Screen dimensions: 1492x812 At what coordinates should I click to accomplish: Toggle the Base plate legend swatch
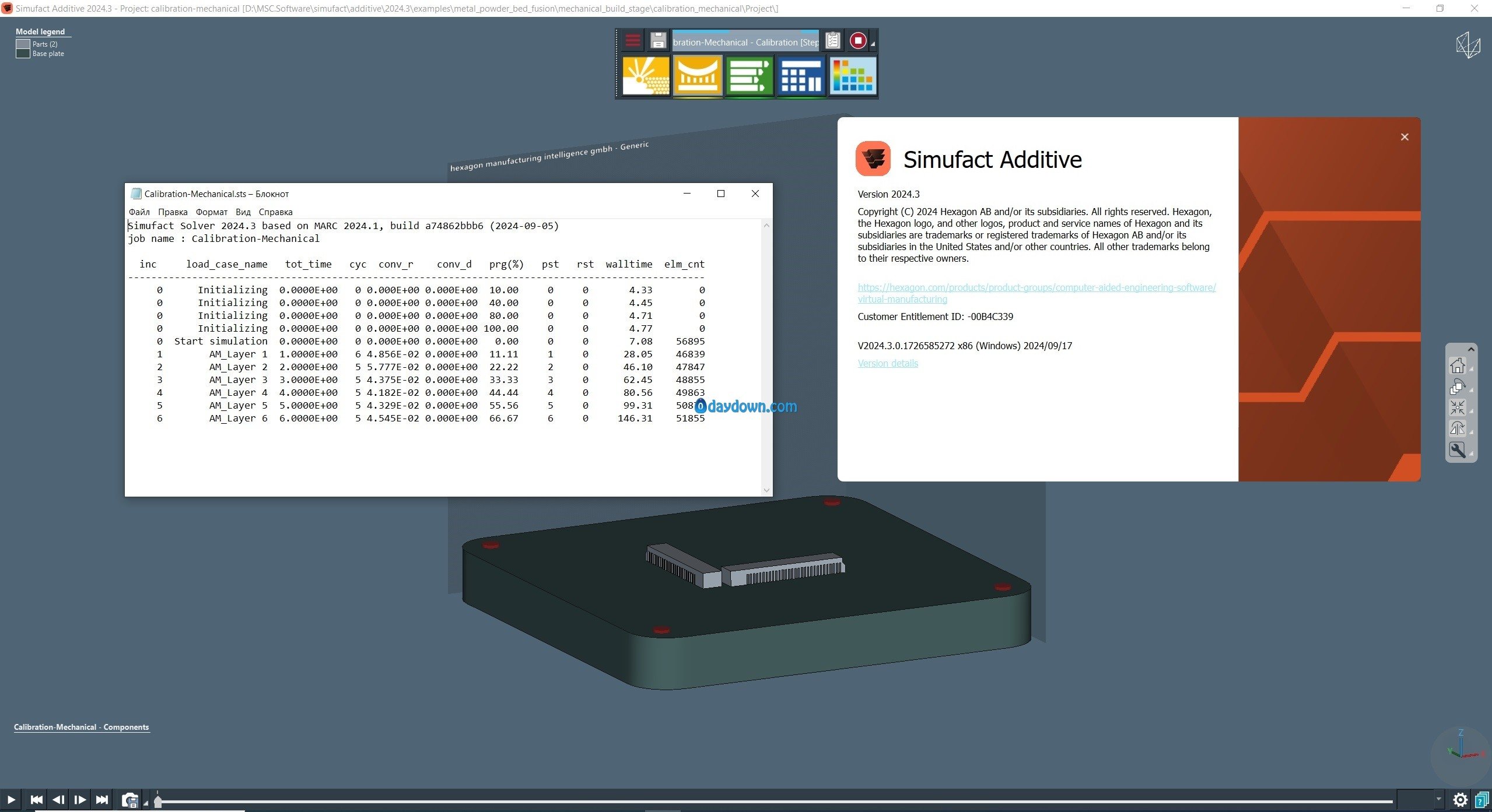click(23, 54)
